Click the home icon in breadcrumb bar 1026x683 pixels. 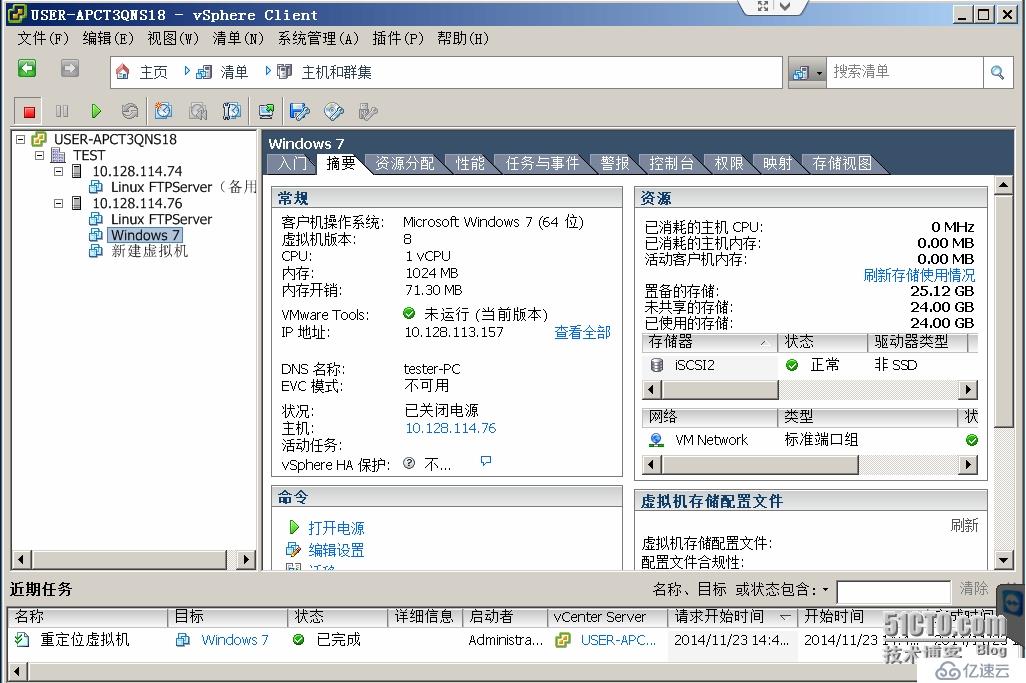[x=122, y=72]
